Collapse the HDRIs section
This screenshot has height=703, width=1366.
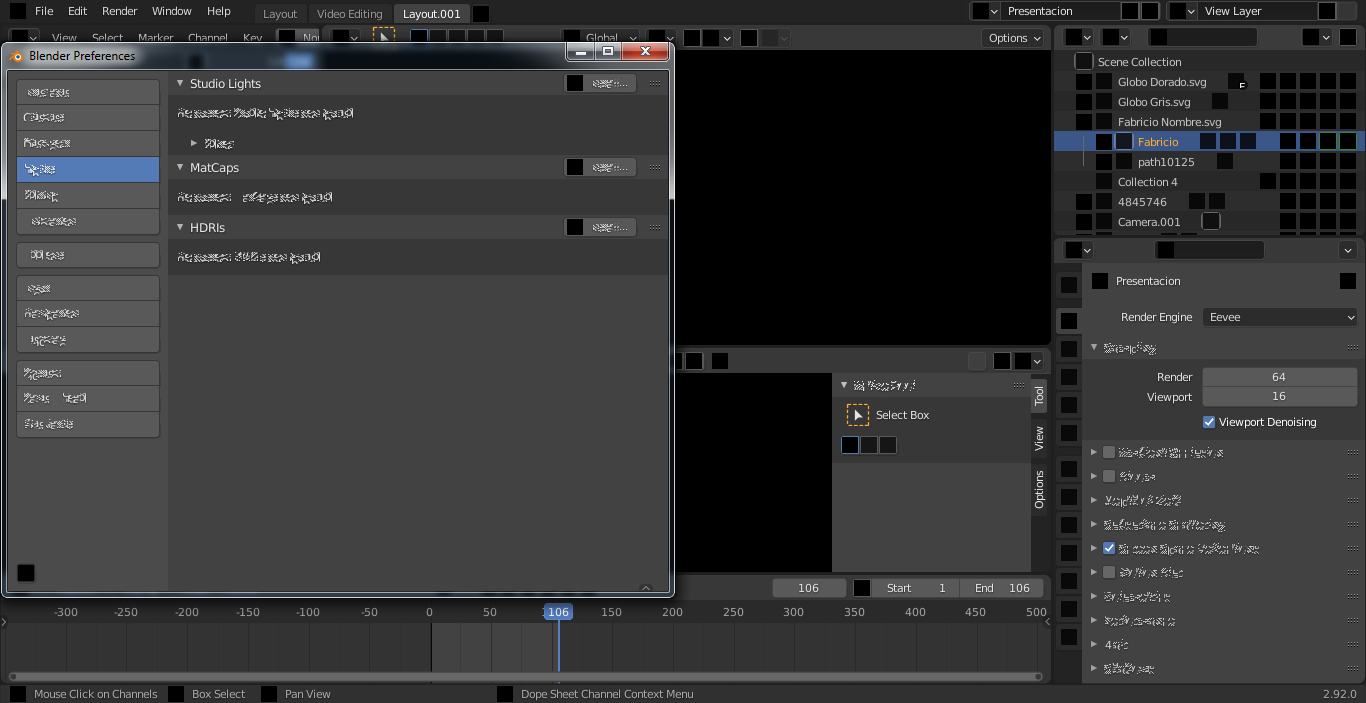tap(180, 228)
